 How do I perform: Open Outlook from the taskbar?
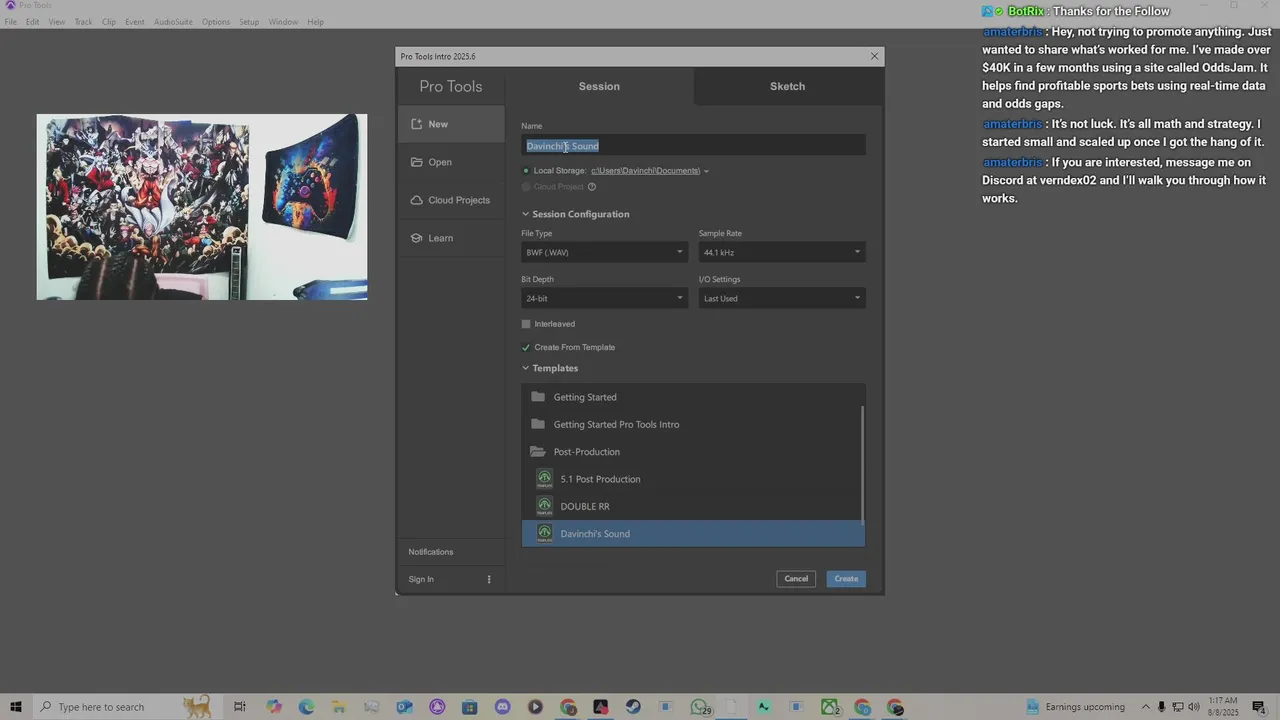point(404,707)
